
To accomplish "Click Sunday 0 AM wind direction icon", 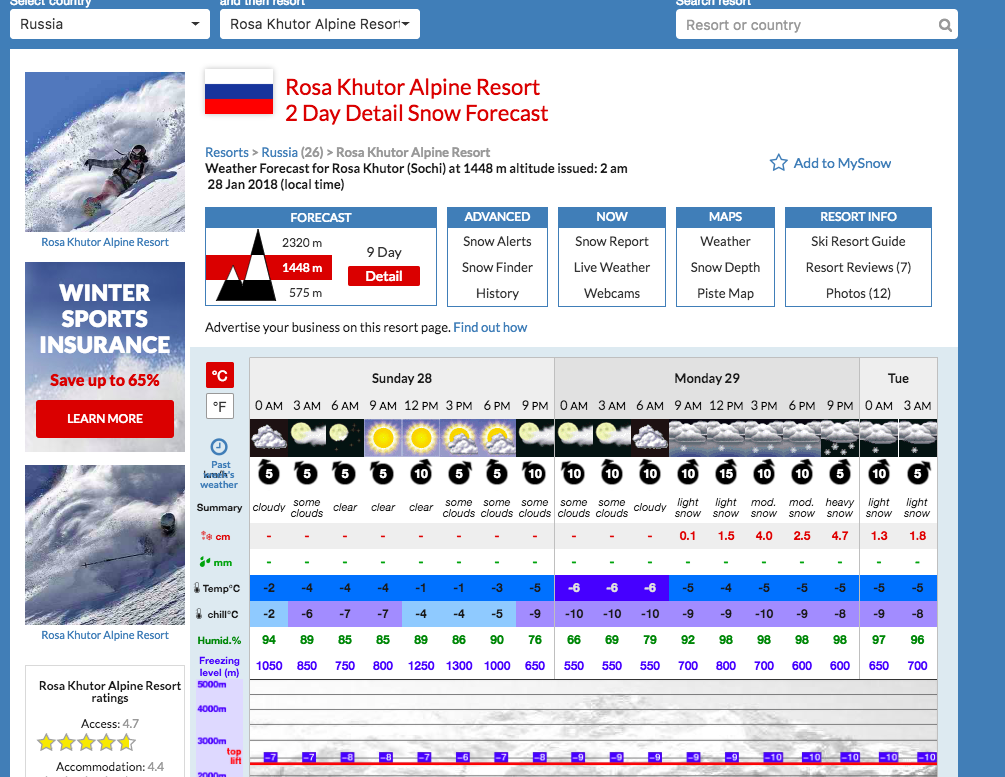I will [x=269, y=473].
